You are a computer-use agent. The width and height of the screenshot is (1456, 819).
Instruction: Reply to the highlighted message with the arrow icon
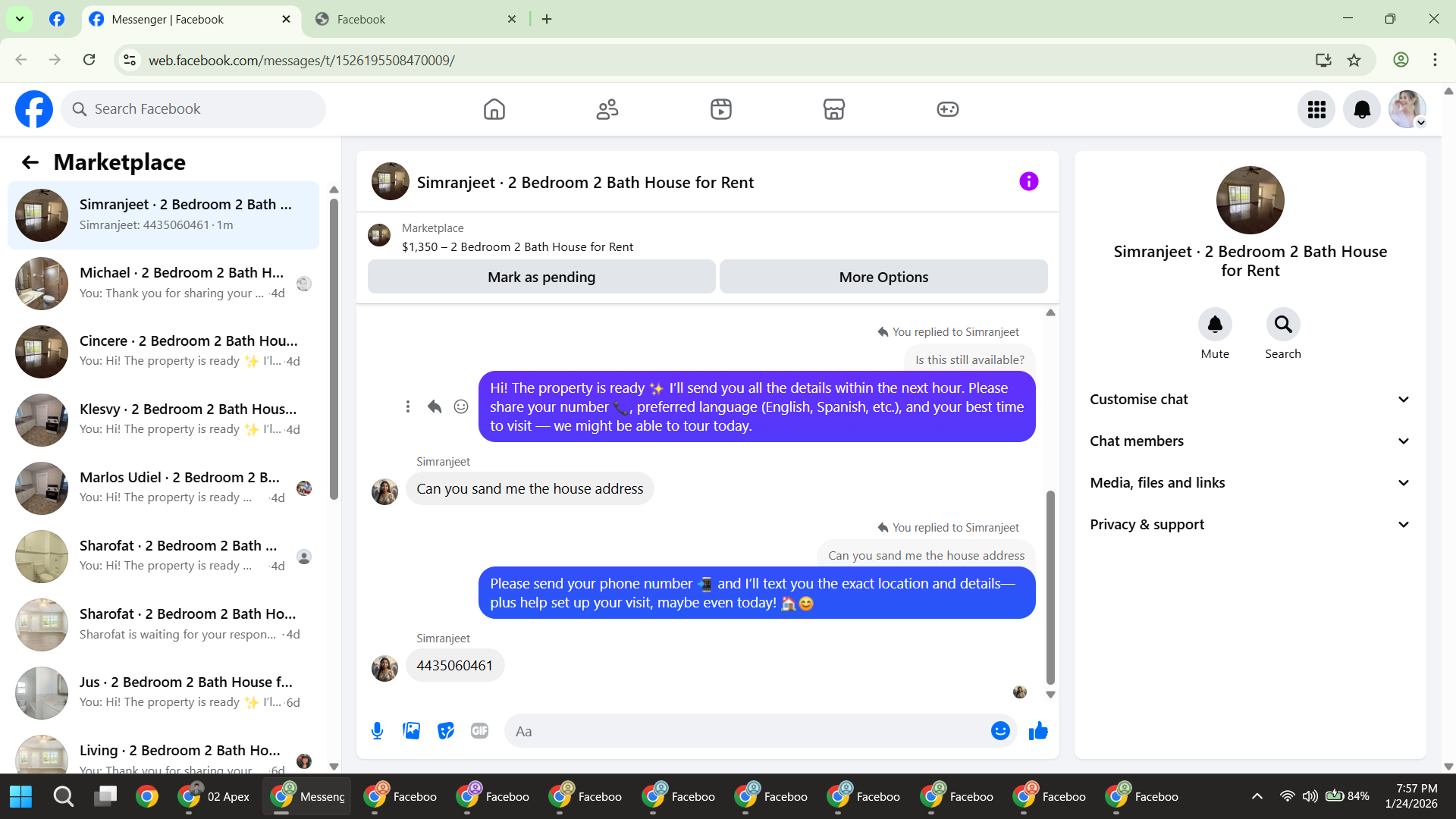pyautogui.click(x=434, y=407)
